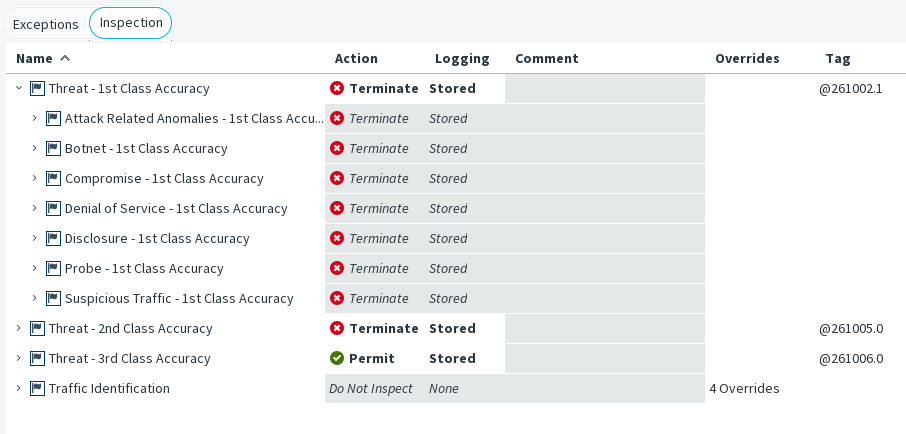Click the flag icon beside Botnet - 1st Class Accuracy
The image size is (906, 434).
54,148
